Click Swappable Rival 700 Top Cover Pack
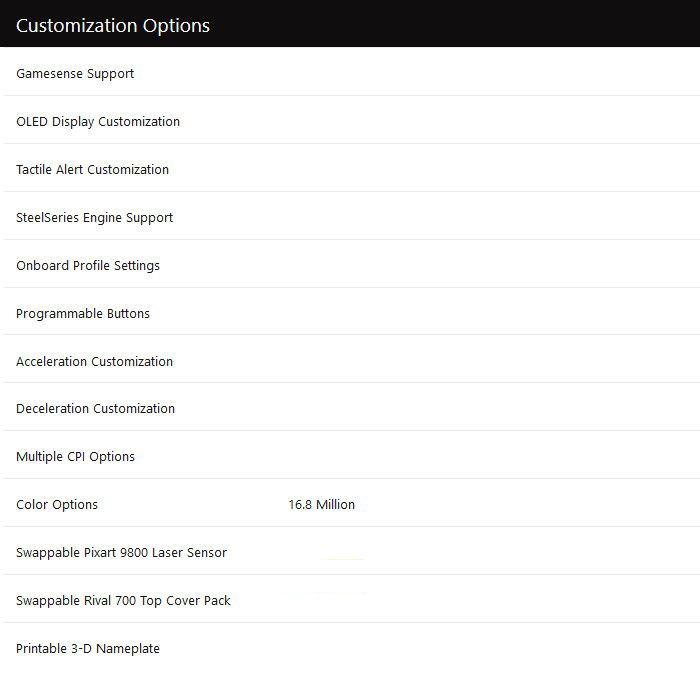This screenshot has width=700, height=677. (x=123, y=600)
